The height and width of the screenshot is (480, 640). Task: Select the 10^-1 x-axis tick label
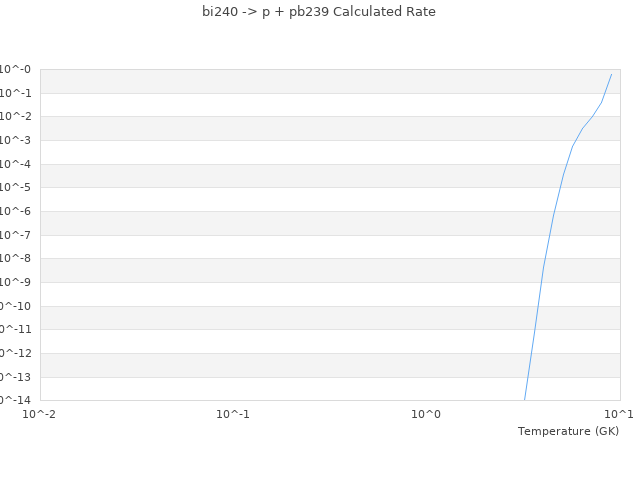tap(233, 413)
